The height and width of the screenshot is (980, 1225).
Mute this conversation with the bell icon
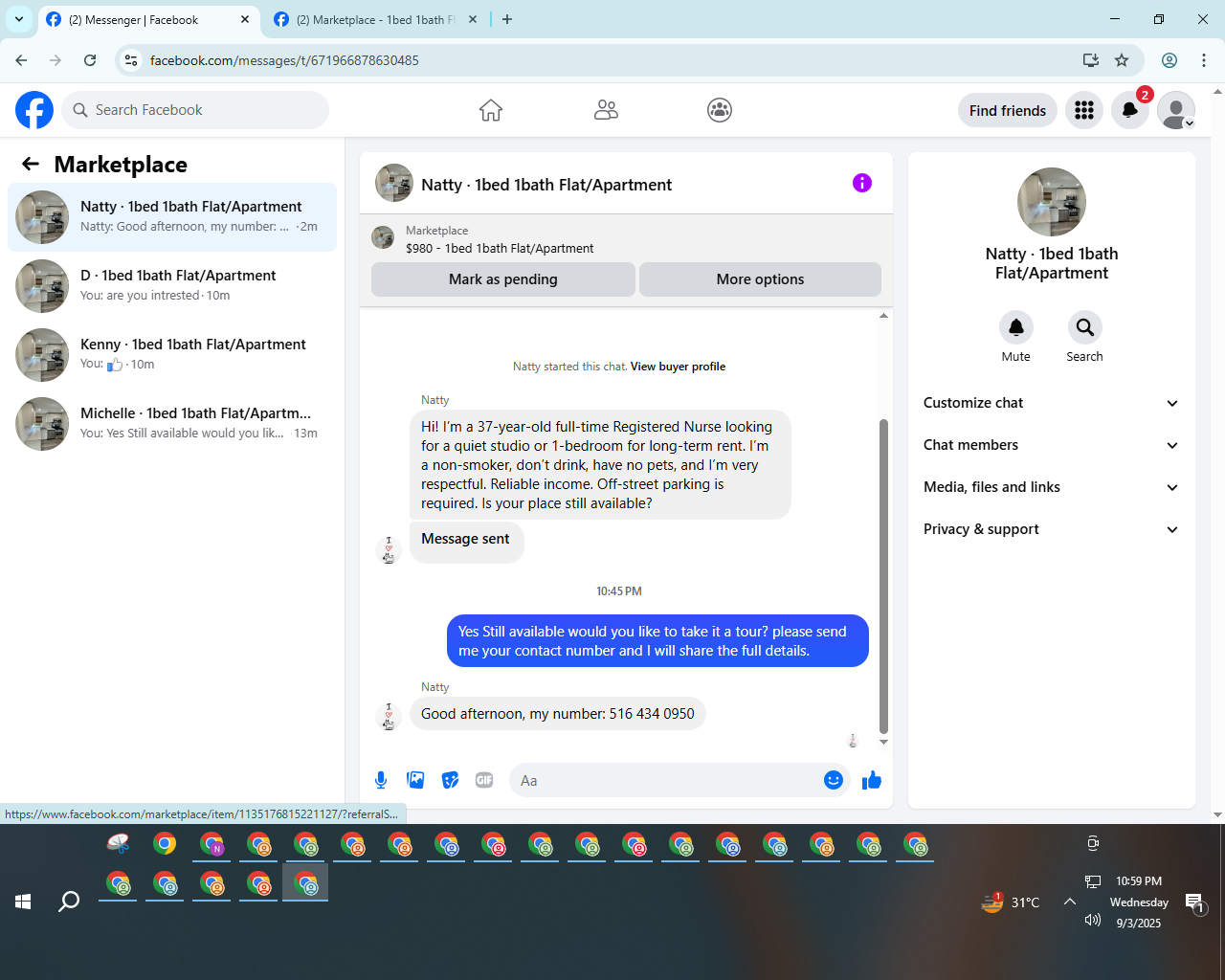pos(1016,327)
